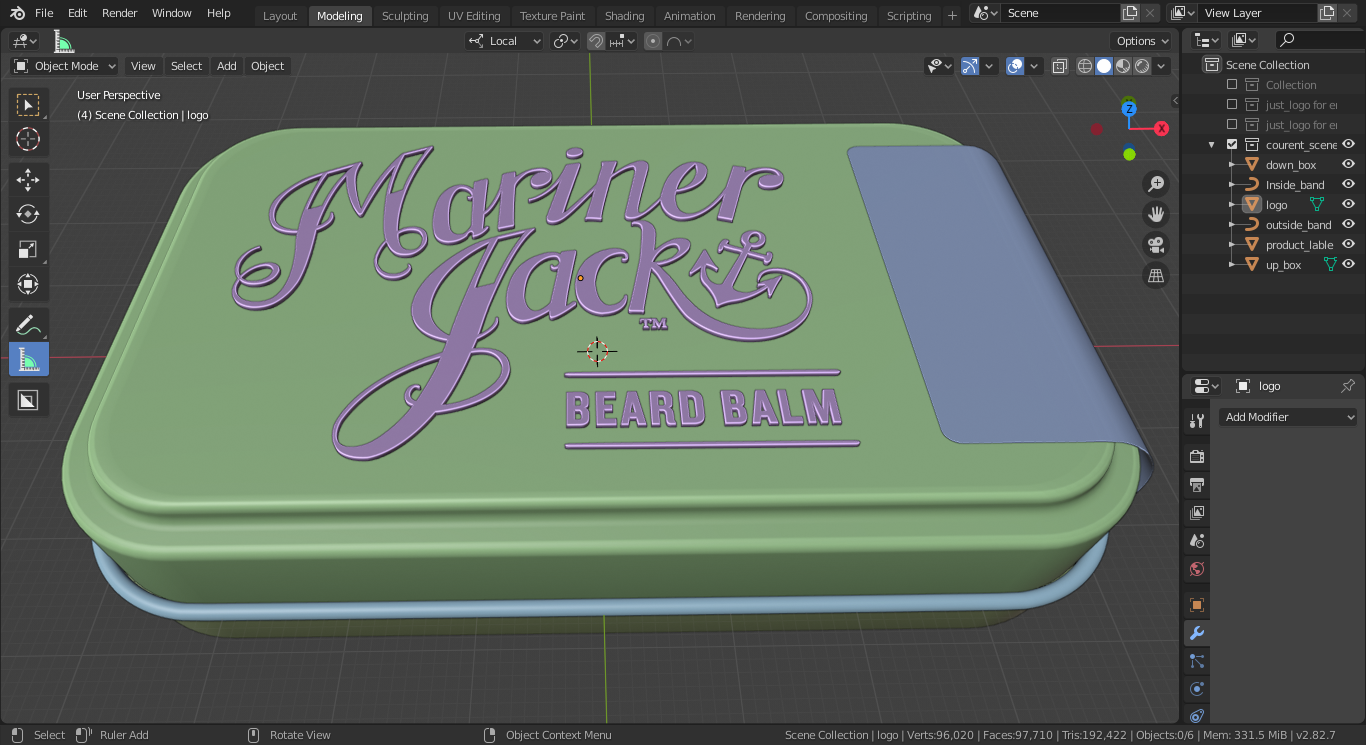
Task: Open the Object Mode dropdown
Action: point(65,66)
